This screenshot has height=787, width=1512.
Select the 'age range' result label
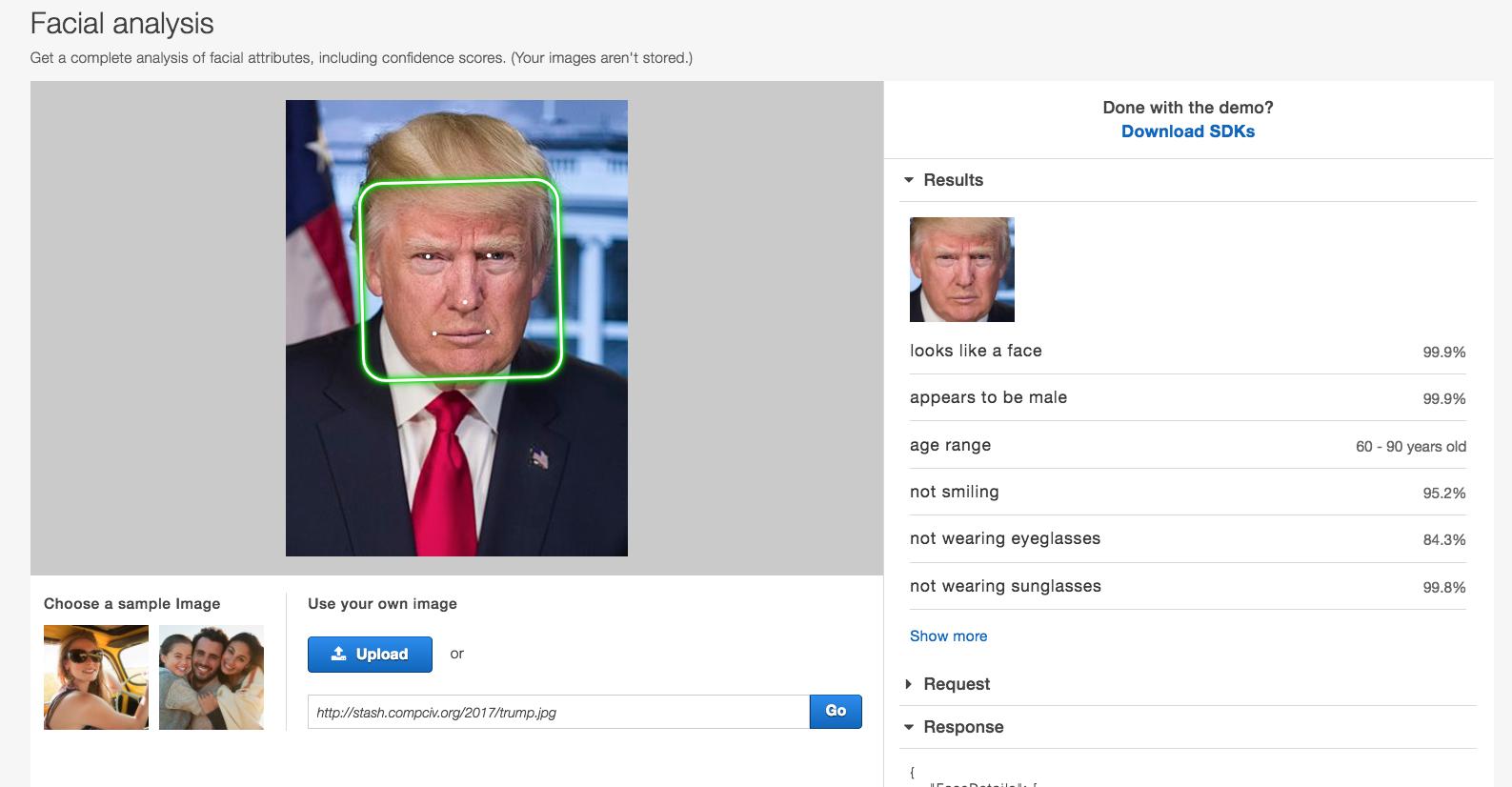(x=950, y=445)
